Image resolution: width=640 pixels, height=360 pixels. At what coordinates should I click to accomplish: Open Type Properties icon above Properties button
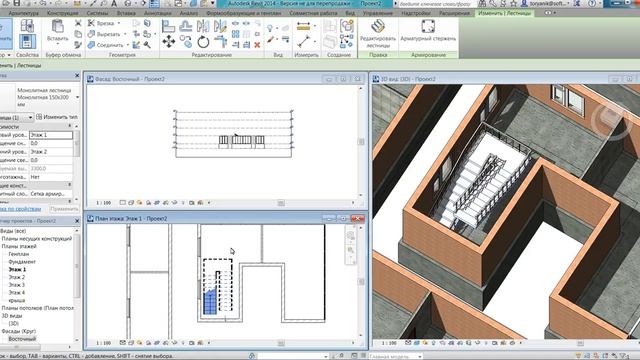coord(27,25)
